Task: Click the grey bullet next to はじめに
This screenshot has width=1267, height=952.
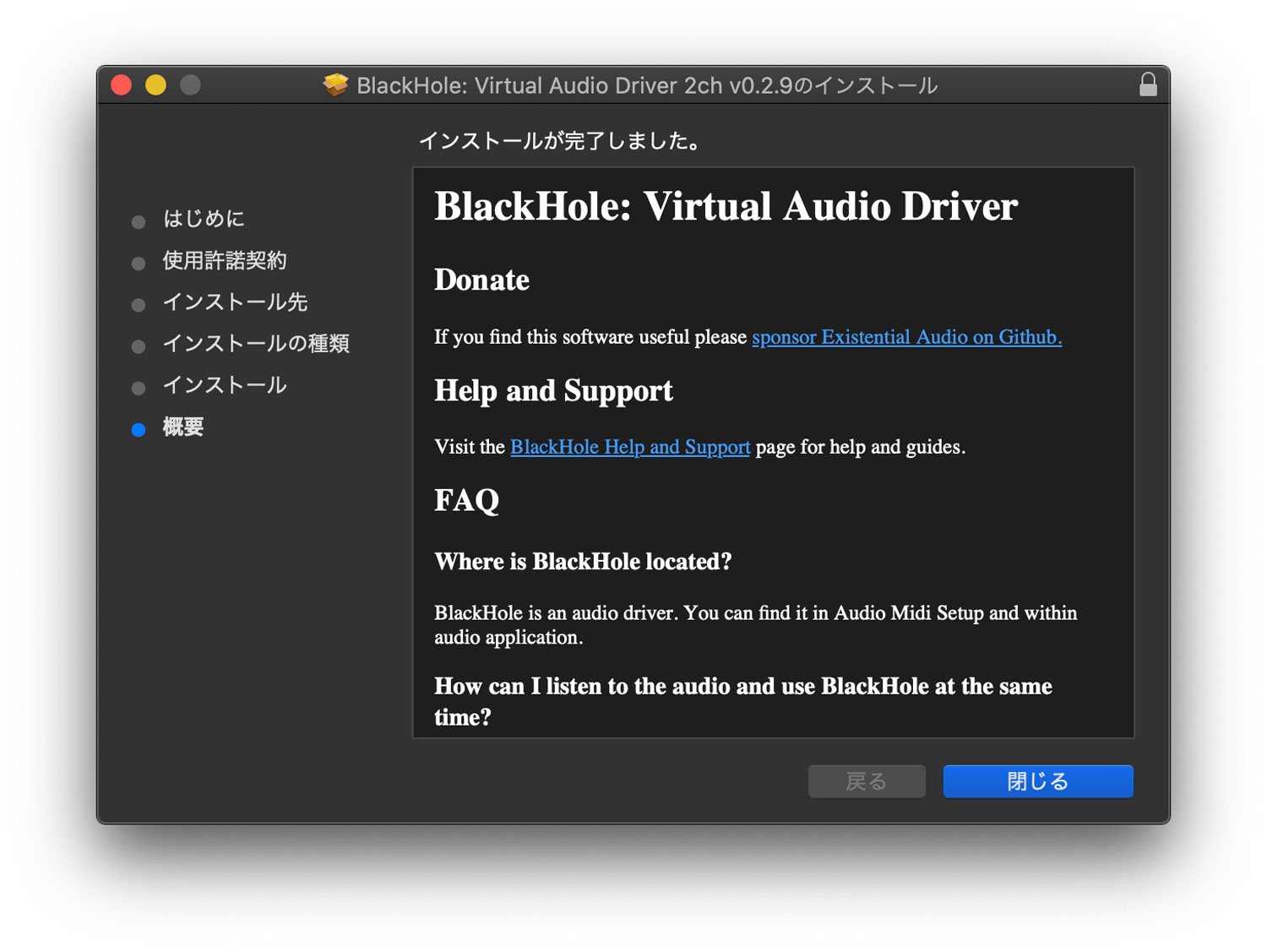Action: click(139, 222)
